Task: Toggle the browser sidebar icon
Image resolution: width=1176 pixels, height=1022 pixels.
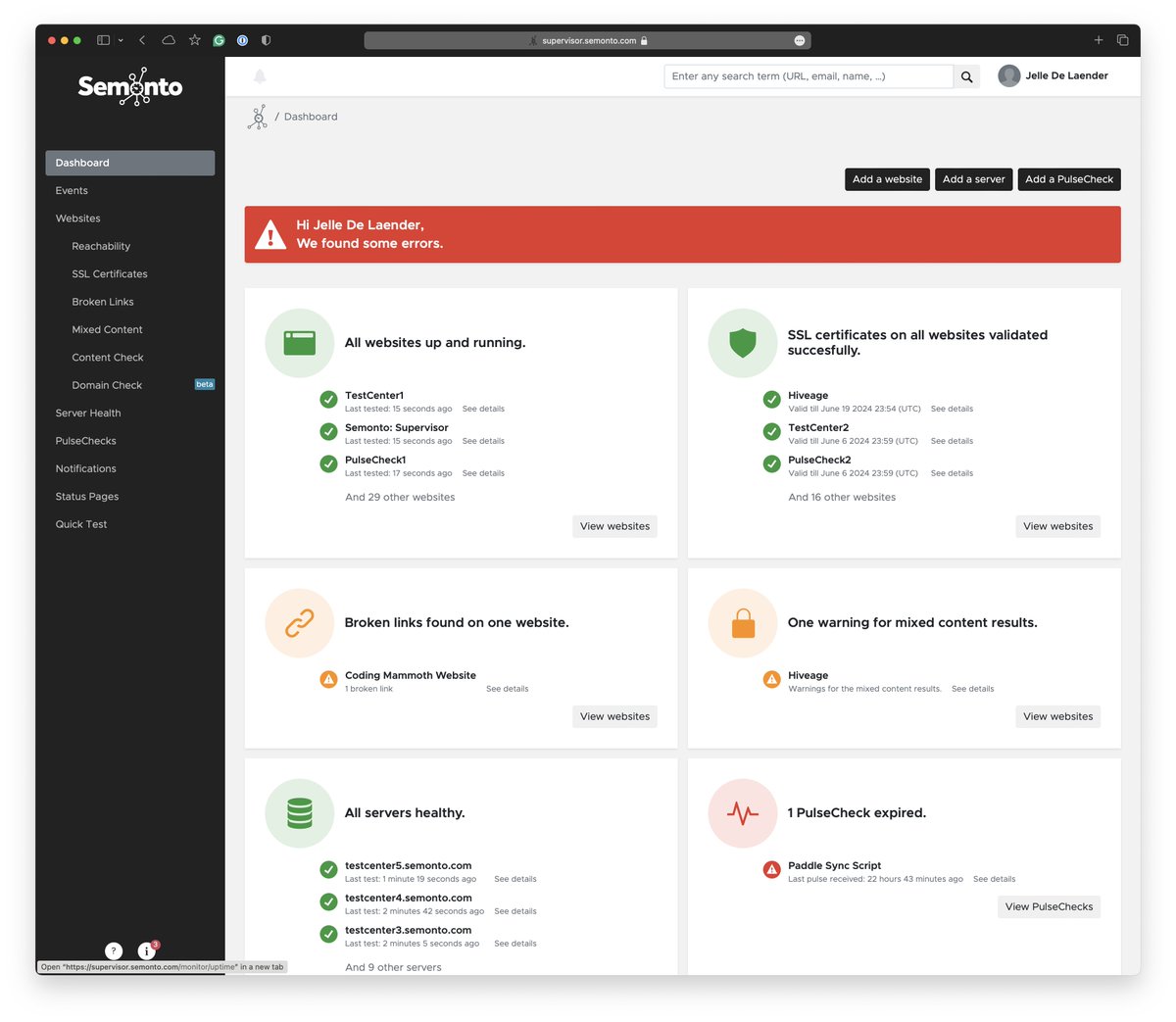Action: [103, 40]
